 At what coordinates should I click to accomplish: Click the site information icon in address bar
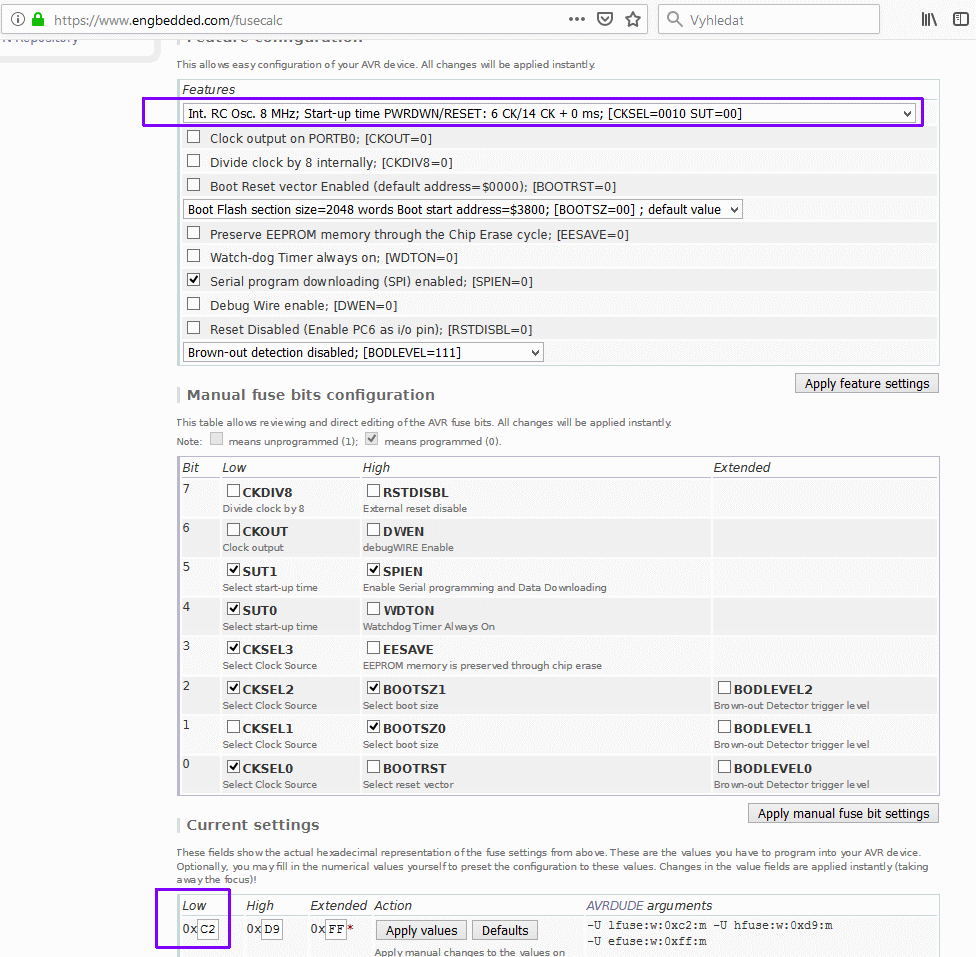[17, 19]
